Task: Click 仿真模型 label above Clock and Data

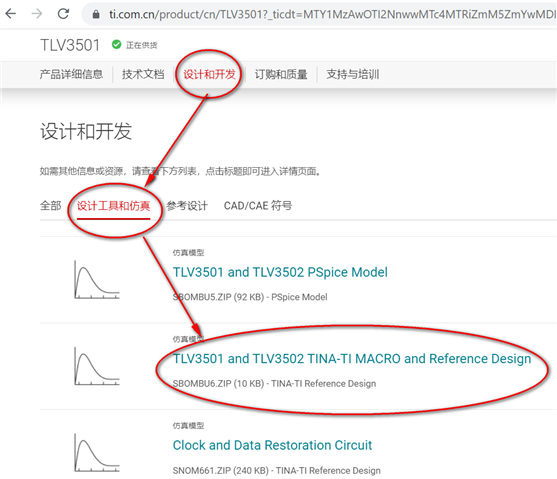Action: point(188,425)
